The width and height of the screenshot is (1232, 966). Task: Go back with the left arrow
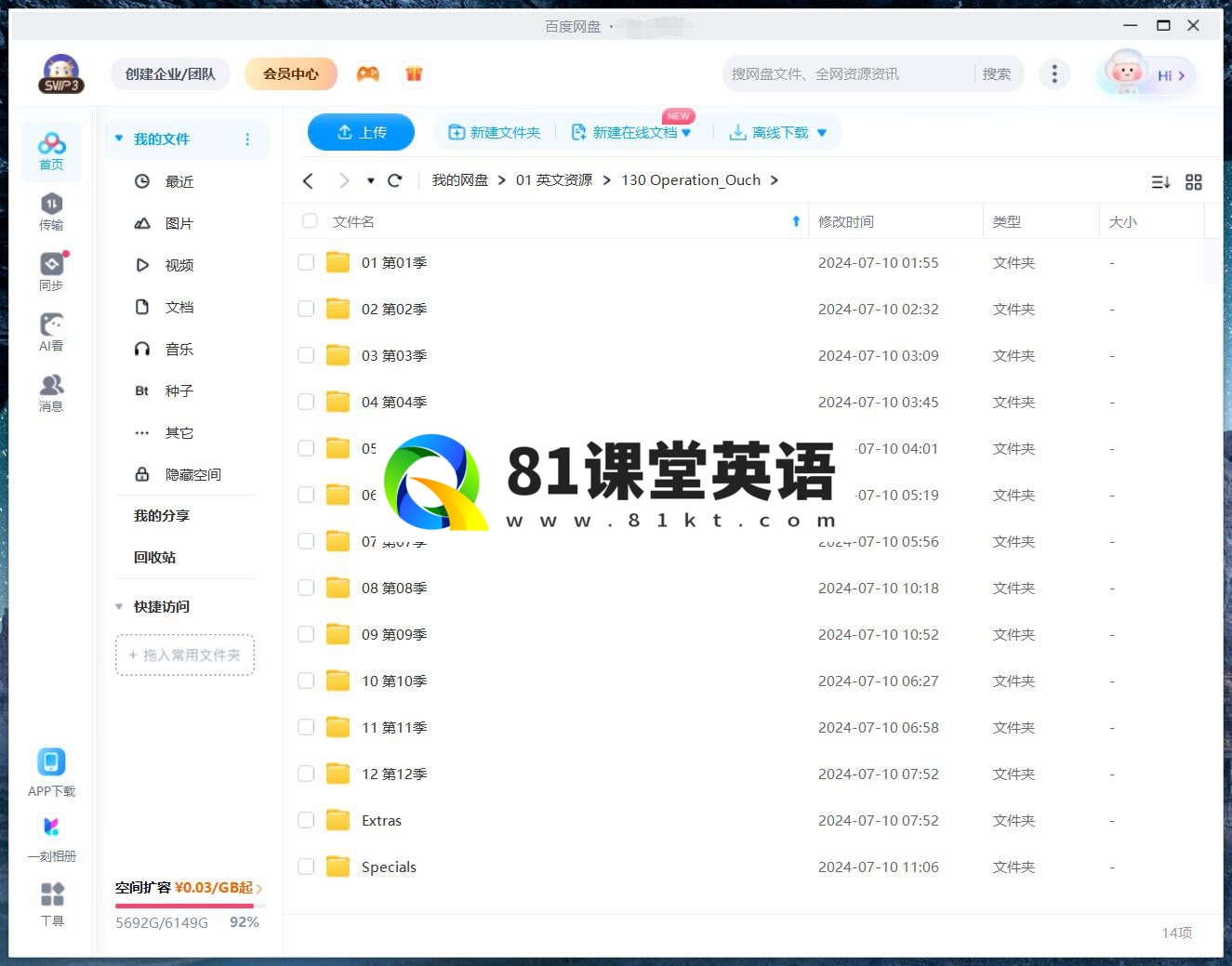coord(308,180)
